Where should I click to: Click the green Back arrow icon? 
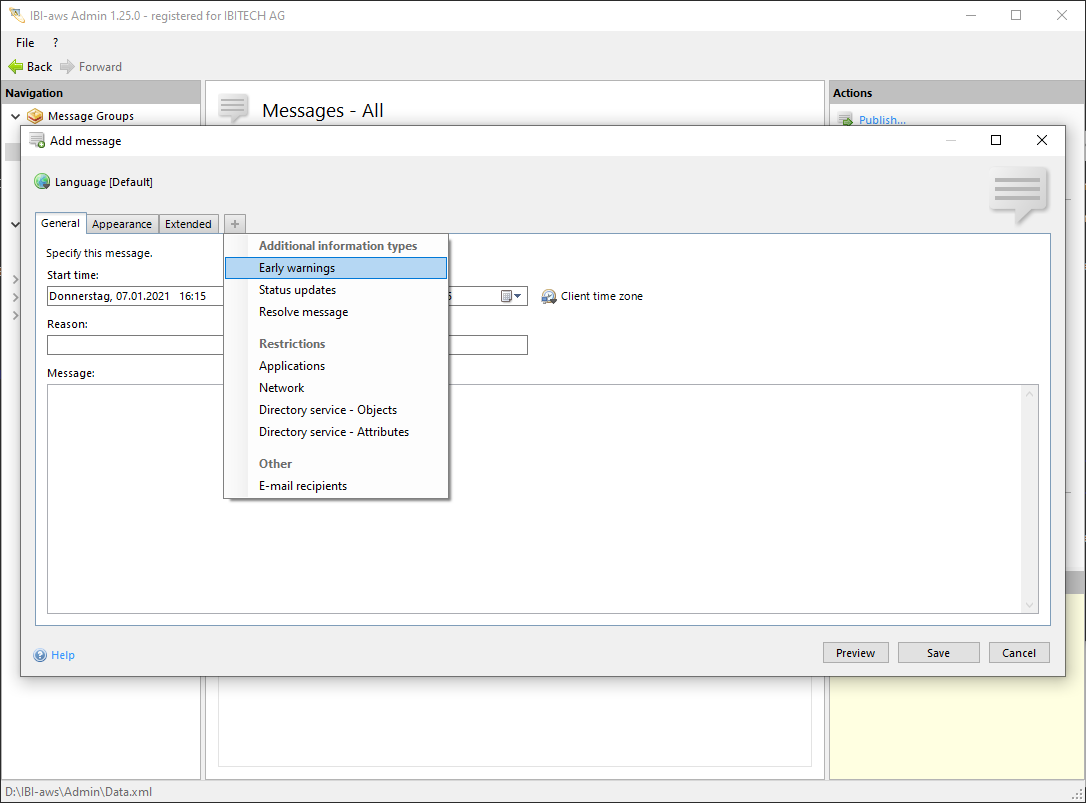click(16, 67)
